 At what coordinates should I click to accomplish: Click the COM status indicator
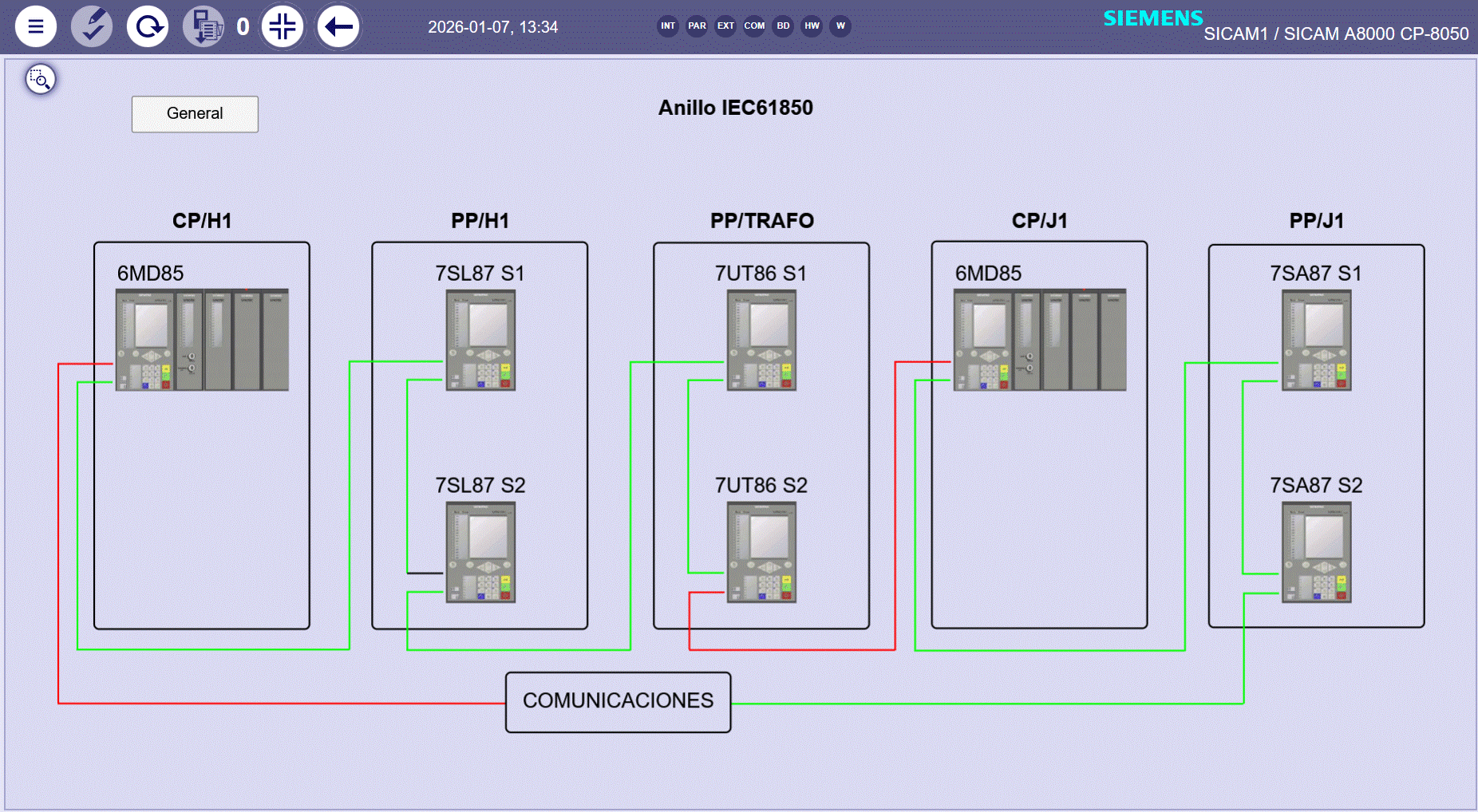(754, 26)
